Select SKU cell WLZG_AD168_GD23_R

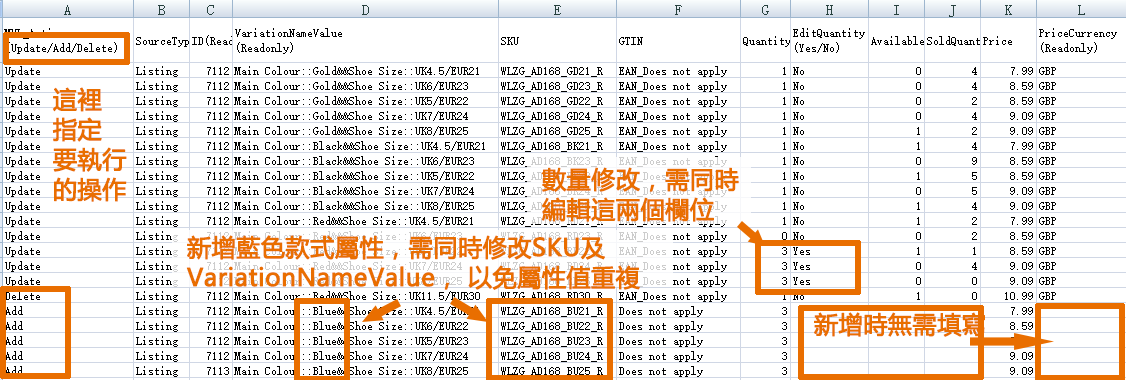pyautogui.click(x=557, y=86)
